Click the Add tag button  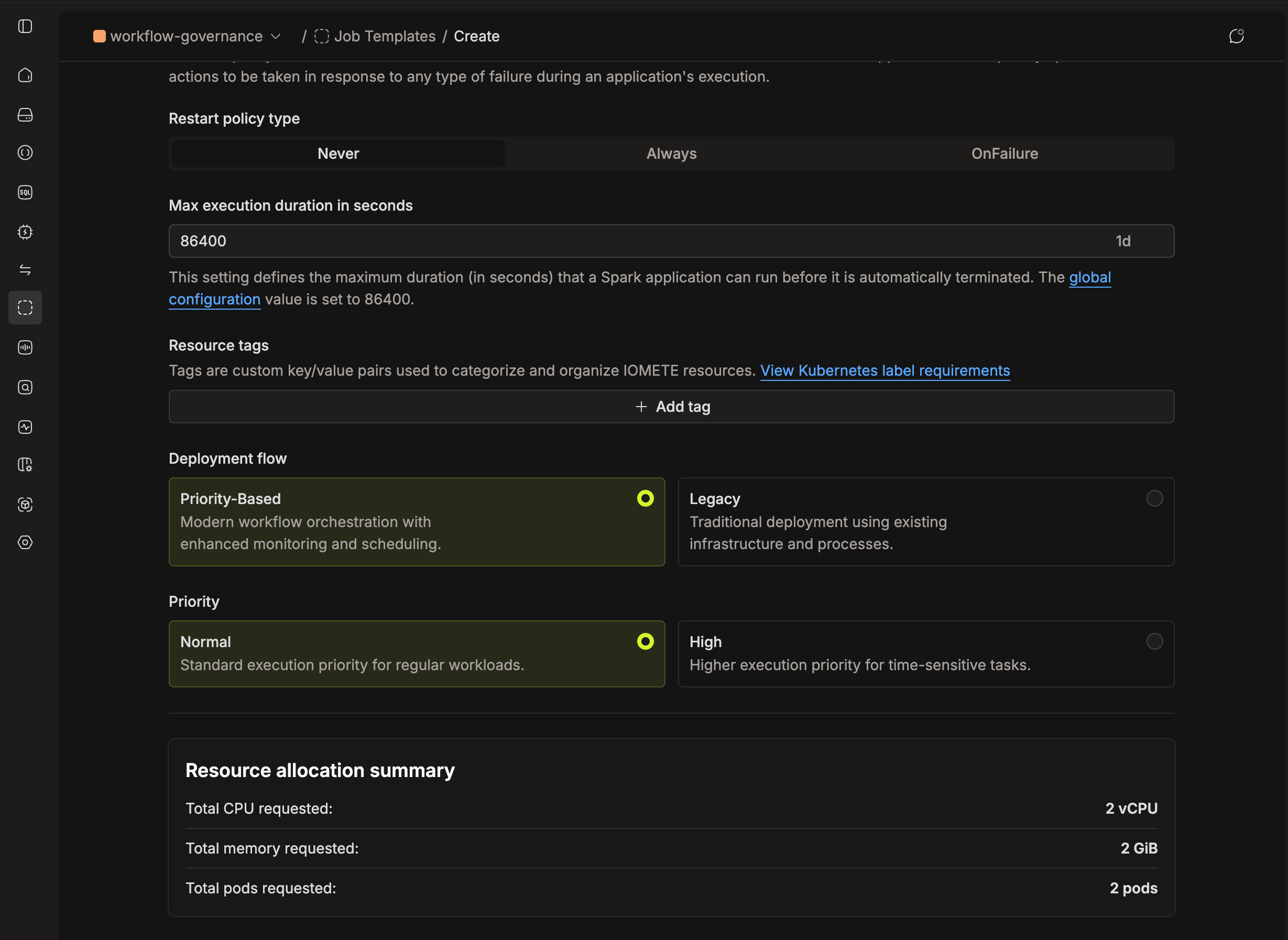tap(671, 407)
